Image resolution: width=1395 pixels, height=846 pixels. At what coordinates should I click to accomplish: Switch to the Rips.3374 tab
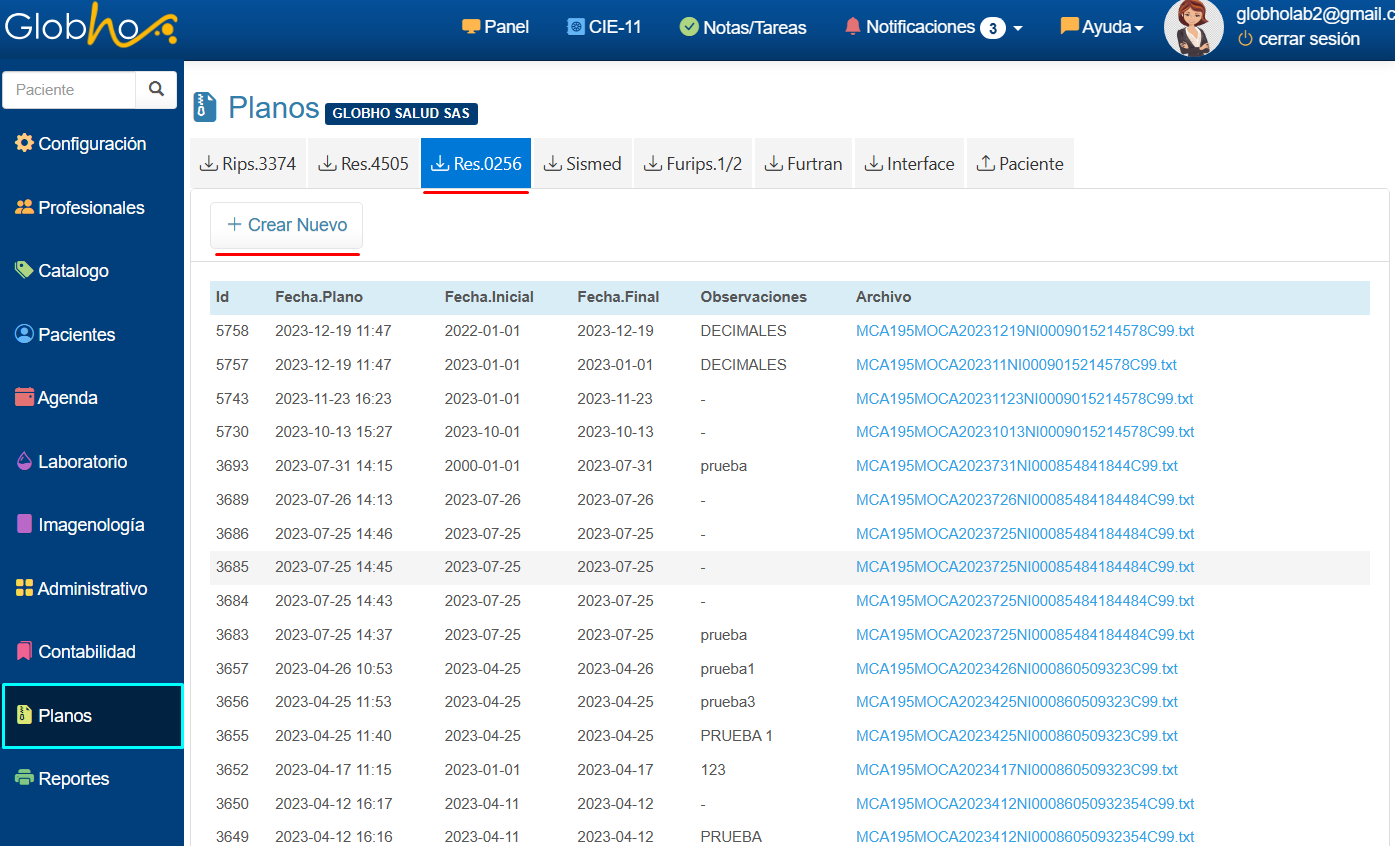248,164
